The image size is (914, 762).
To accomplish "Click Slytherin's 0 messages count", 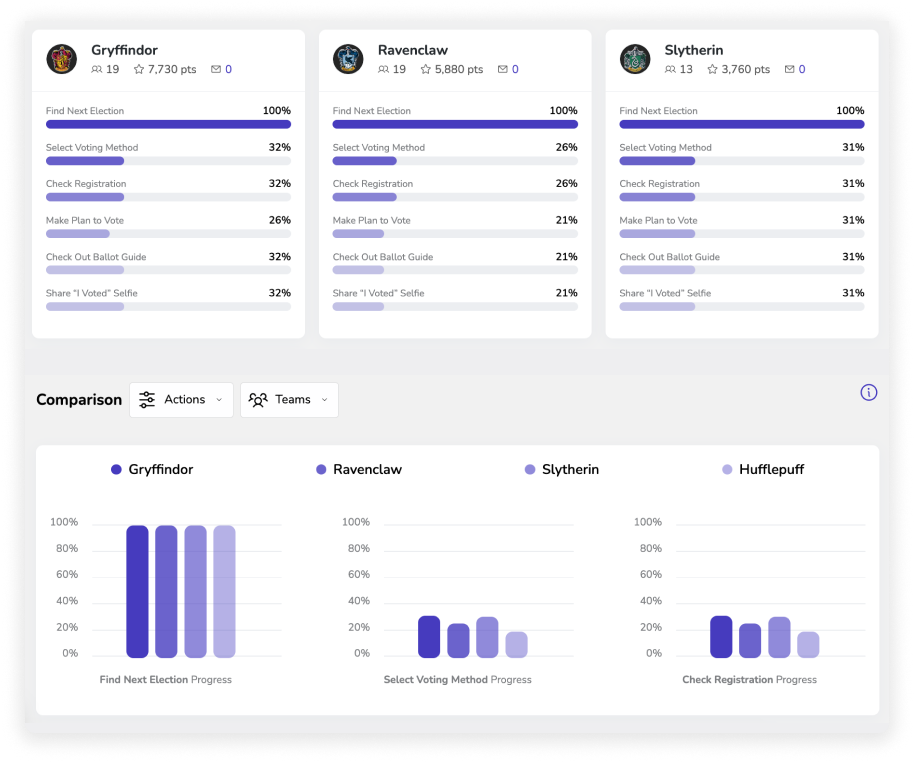I will coord(802,69).
